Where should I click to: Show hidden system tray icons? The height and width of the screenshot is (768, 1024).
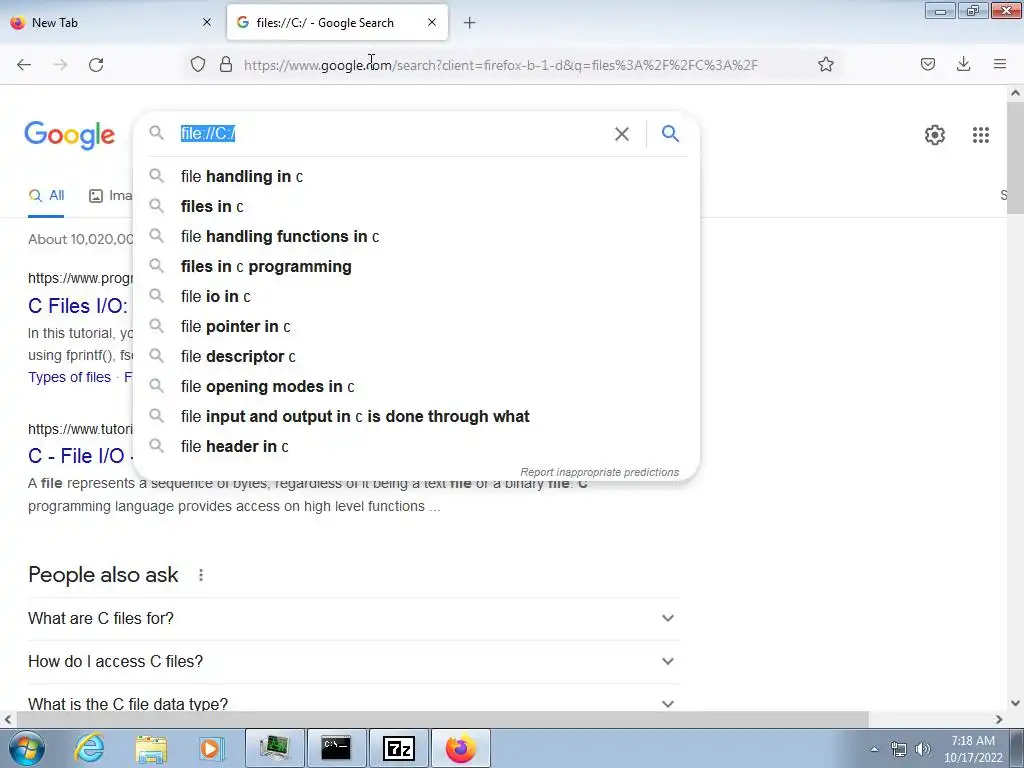click(x=874, y=749)
